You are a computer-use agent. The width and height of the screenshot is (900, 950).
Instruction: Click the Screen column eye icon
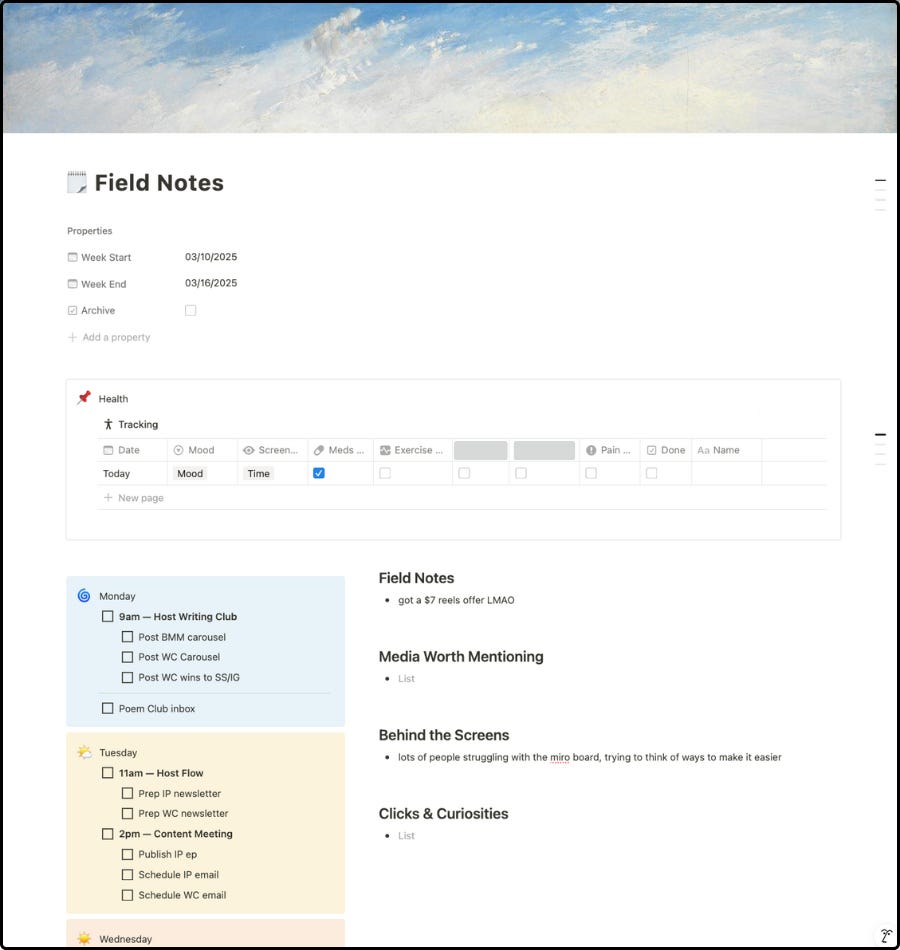[x=248, y=450]
